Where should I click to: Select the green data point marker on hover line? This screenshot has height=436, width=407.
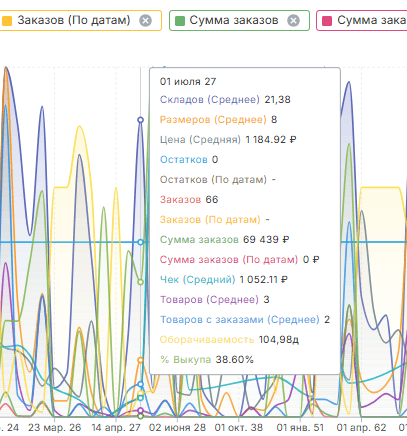tap(141, 282)
